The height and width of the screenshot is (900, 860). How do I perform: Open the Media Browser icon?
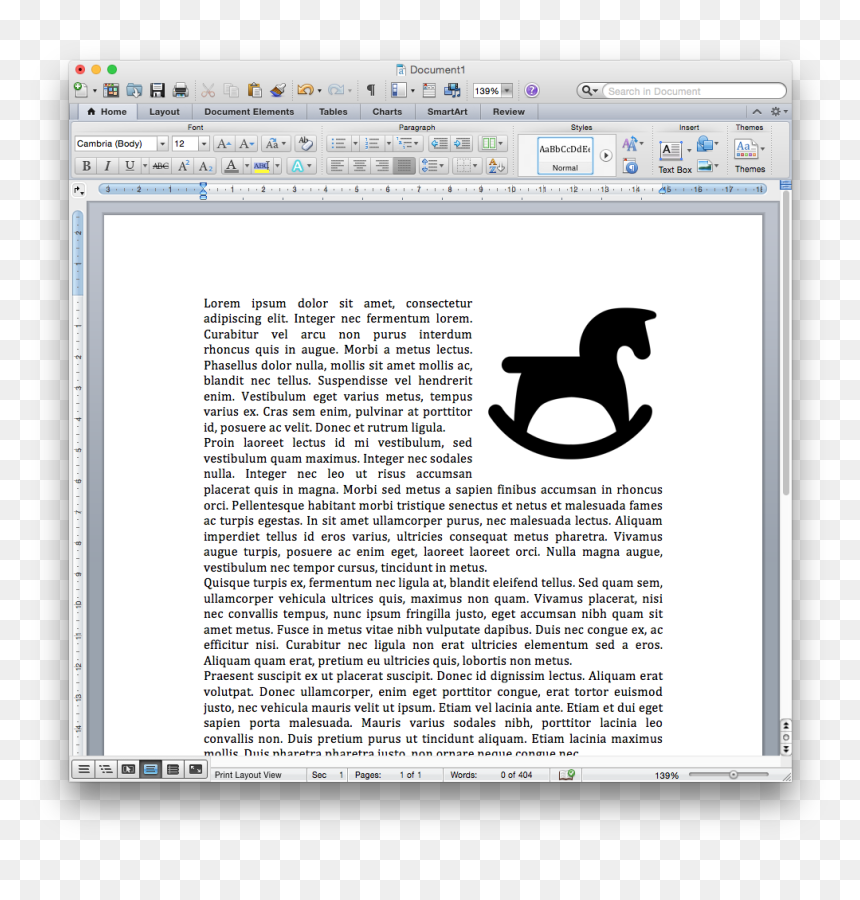(x=452, y=90)
